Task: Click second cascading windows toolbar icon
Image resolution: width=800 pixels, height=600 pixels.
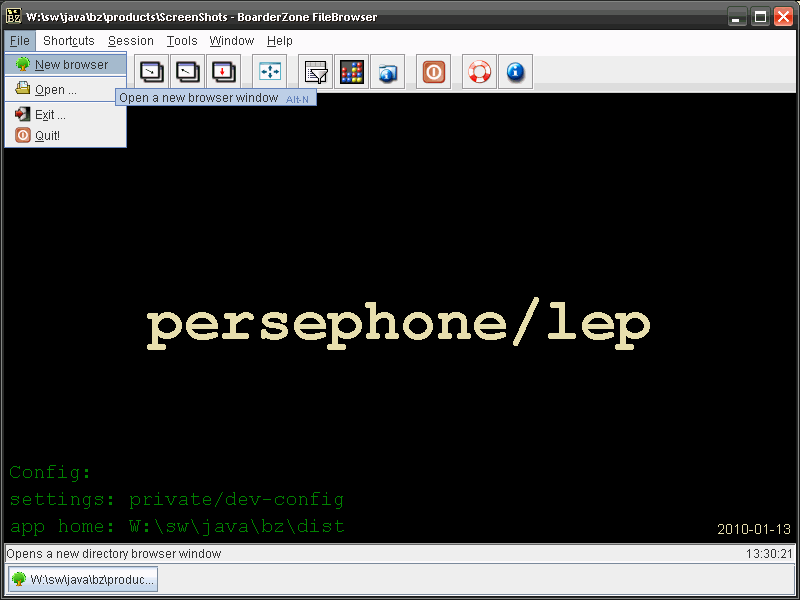Action: coord(188,72)
